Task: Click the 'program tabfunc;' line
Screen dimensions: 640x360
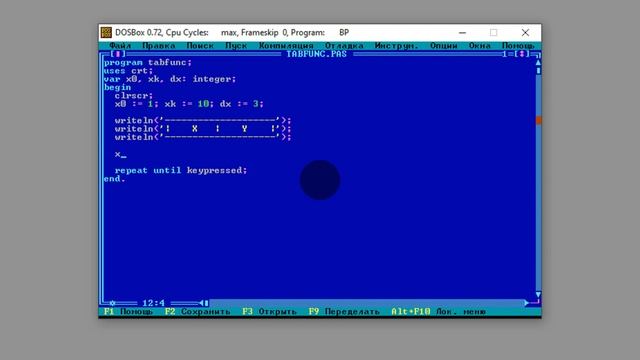Action: [148, 62]
